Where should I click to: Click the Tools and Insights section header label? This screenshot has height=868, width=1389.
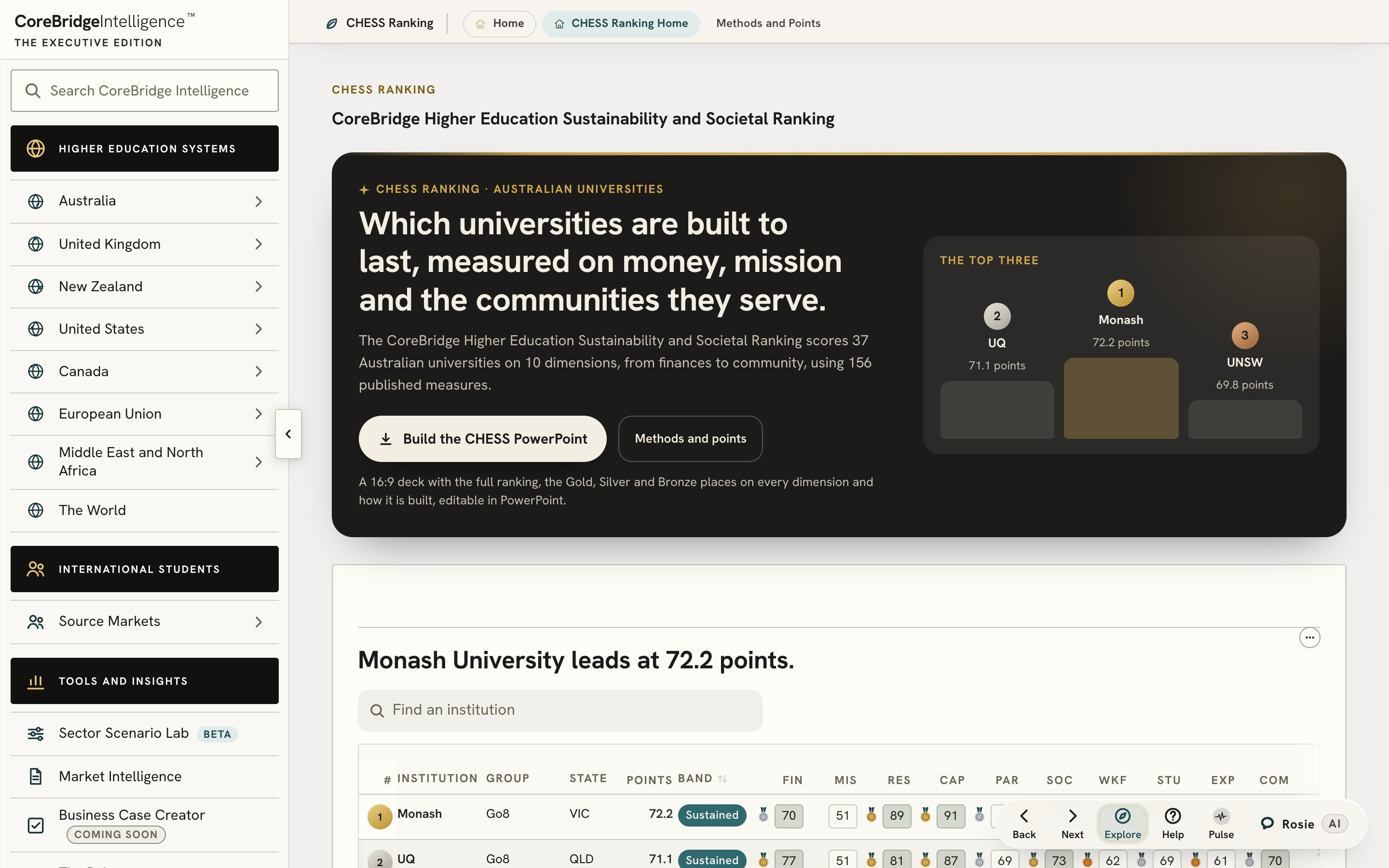click(123, 681)
